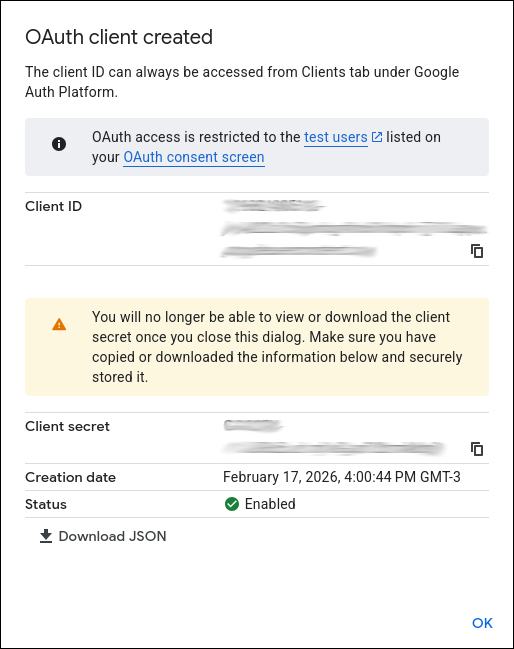Image resolution: width=514 pixels, height=649 pixels.
Task: Click the OAuth client created heading
Action: pyautogui.click(x=119, y=37)
